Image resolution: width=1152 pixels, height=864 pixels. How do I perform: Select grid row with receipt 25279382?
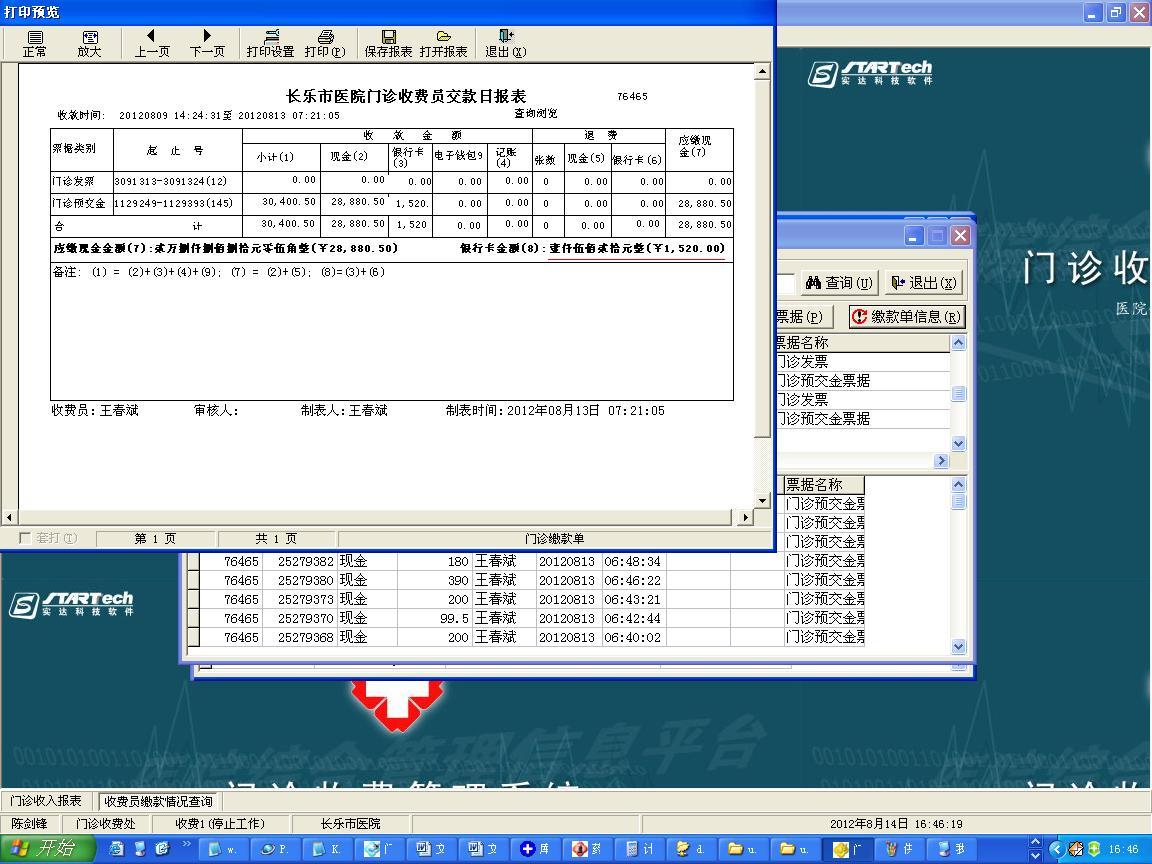click(x=525, y=561)
